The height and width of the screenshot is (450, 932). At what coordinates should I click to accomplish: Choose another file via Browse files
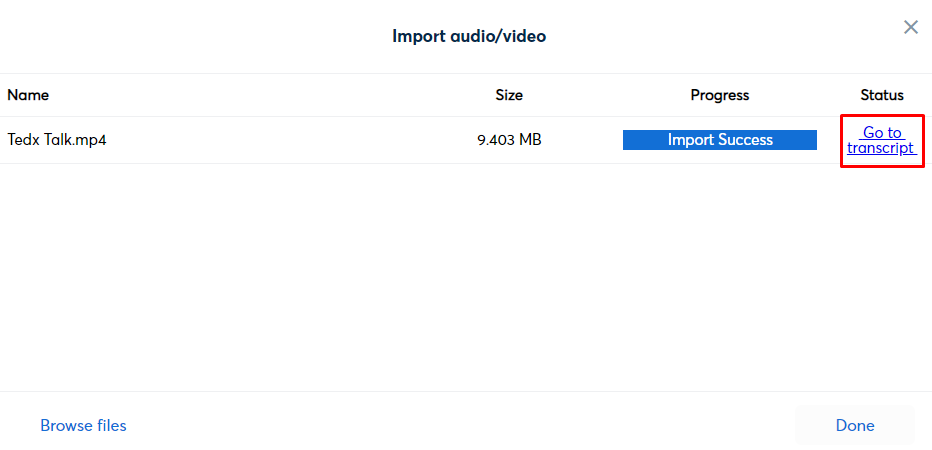[x=83, y=426]
